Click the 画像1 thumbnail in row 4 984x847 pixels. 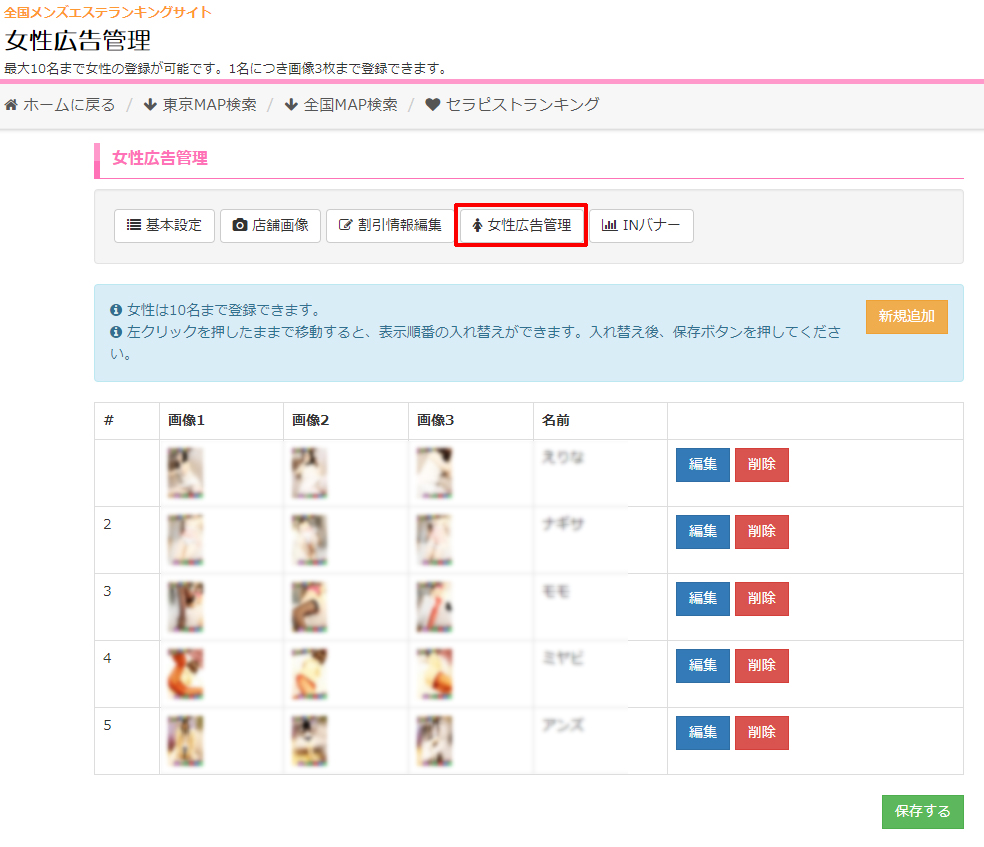click(x=185, y=674)
